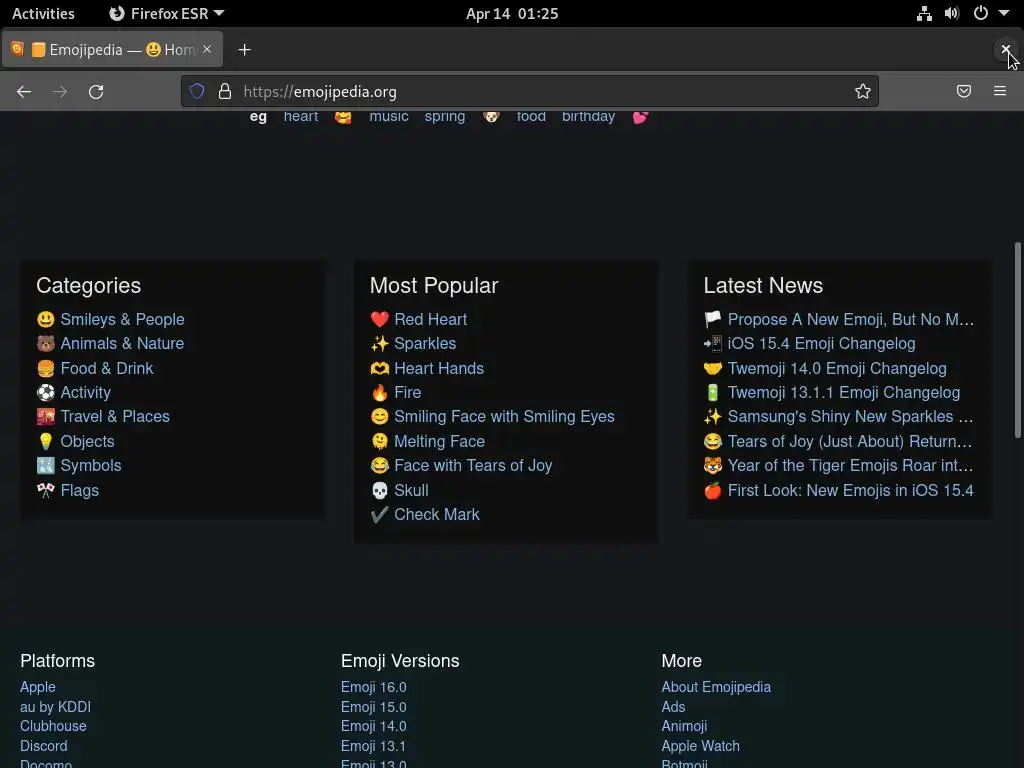This screenshot has height=768, width=1024.
Task: Open Travel & Places category
Action: 115,417
